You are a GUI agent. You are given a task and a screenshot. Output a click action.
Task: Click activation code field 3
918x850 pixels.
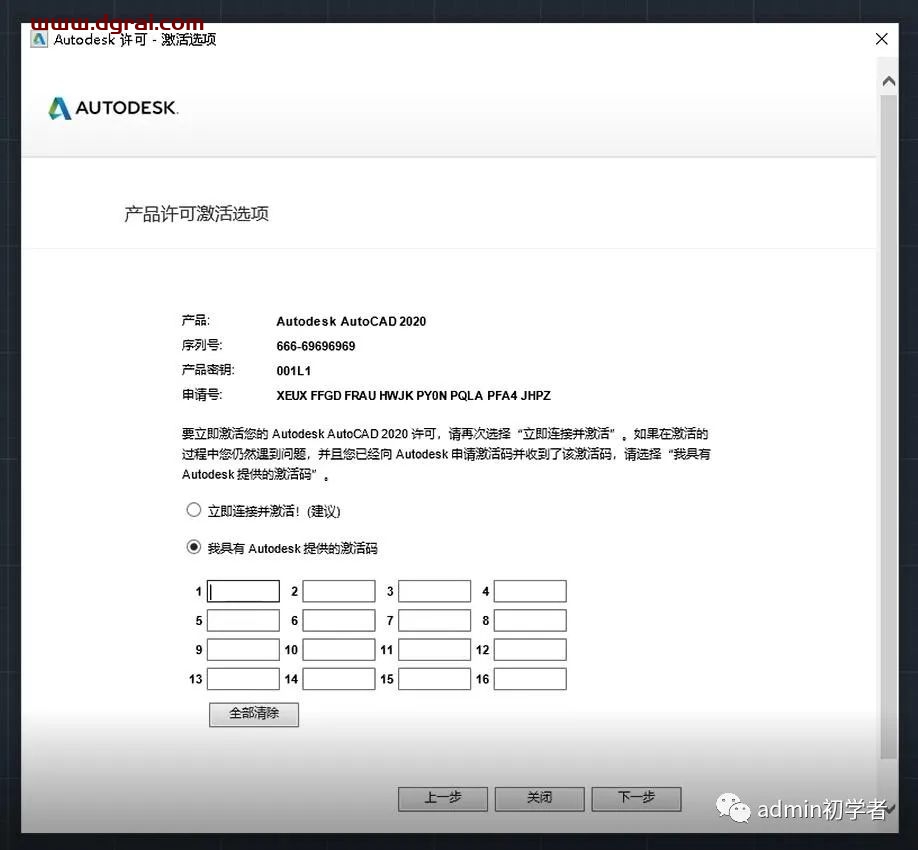[x=434, y=591]
